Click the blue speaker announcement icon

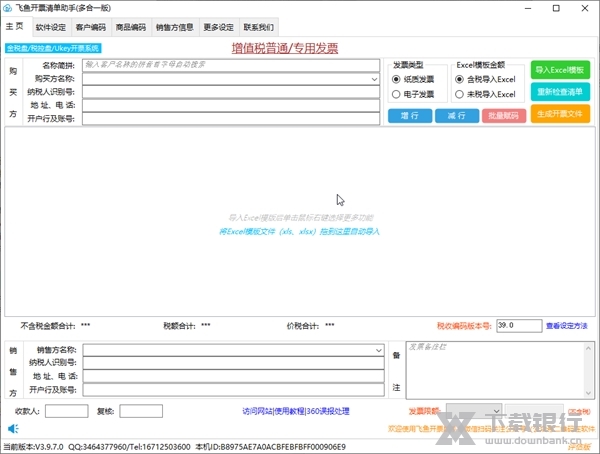[x=13, y=428]
